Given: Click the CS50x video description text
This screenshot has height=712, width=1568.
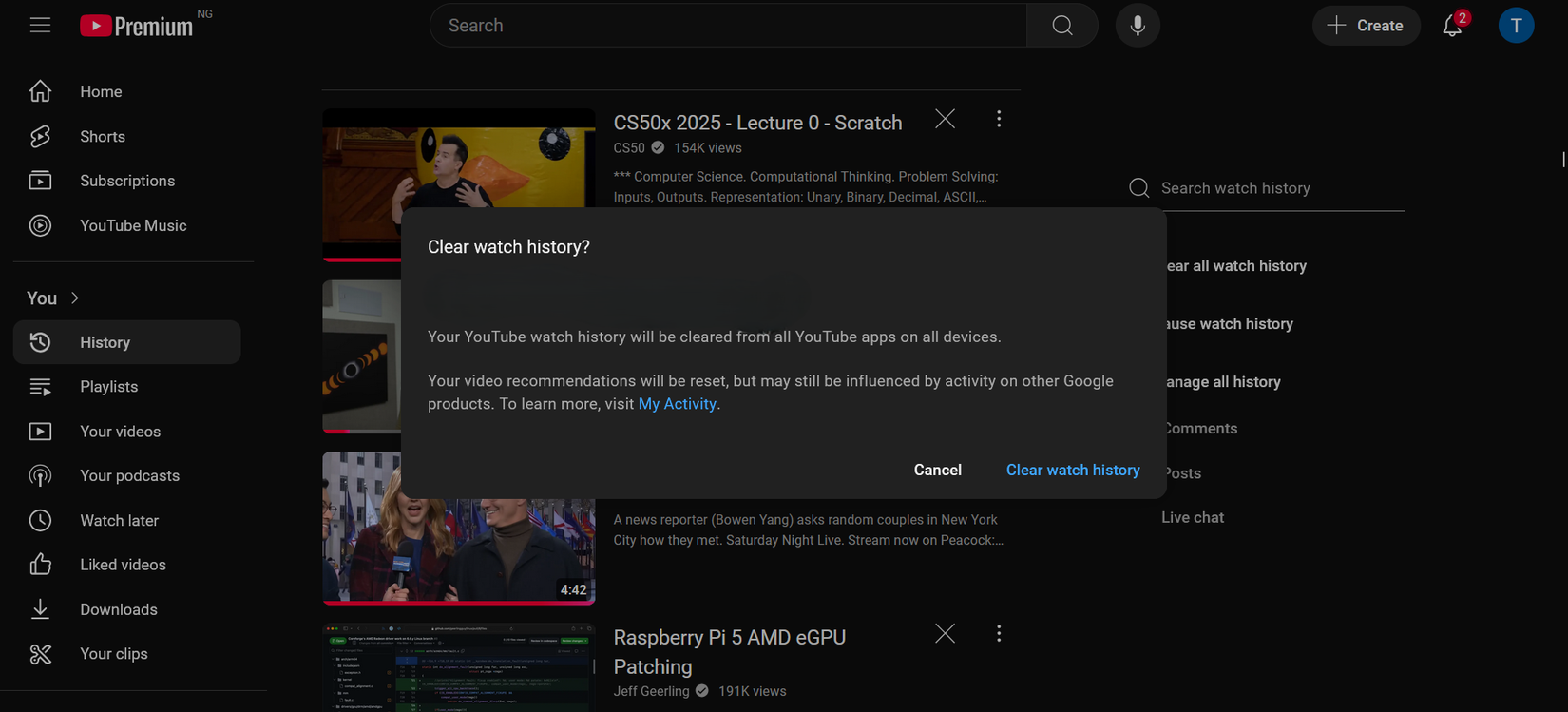Looking at the screenshot, I should click(806, 187).
